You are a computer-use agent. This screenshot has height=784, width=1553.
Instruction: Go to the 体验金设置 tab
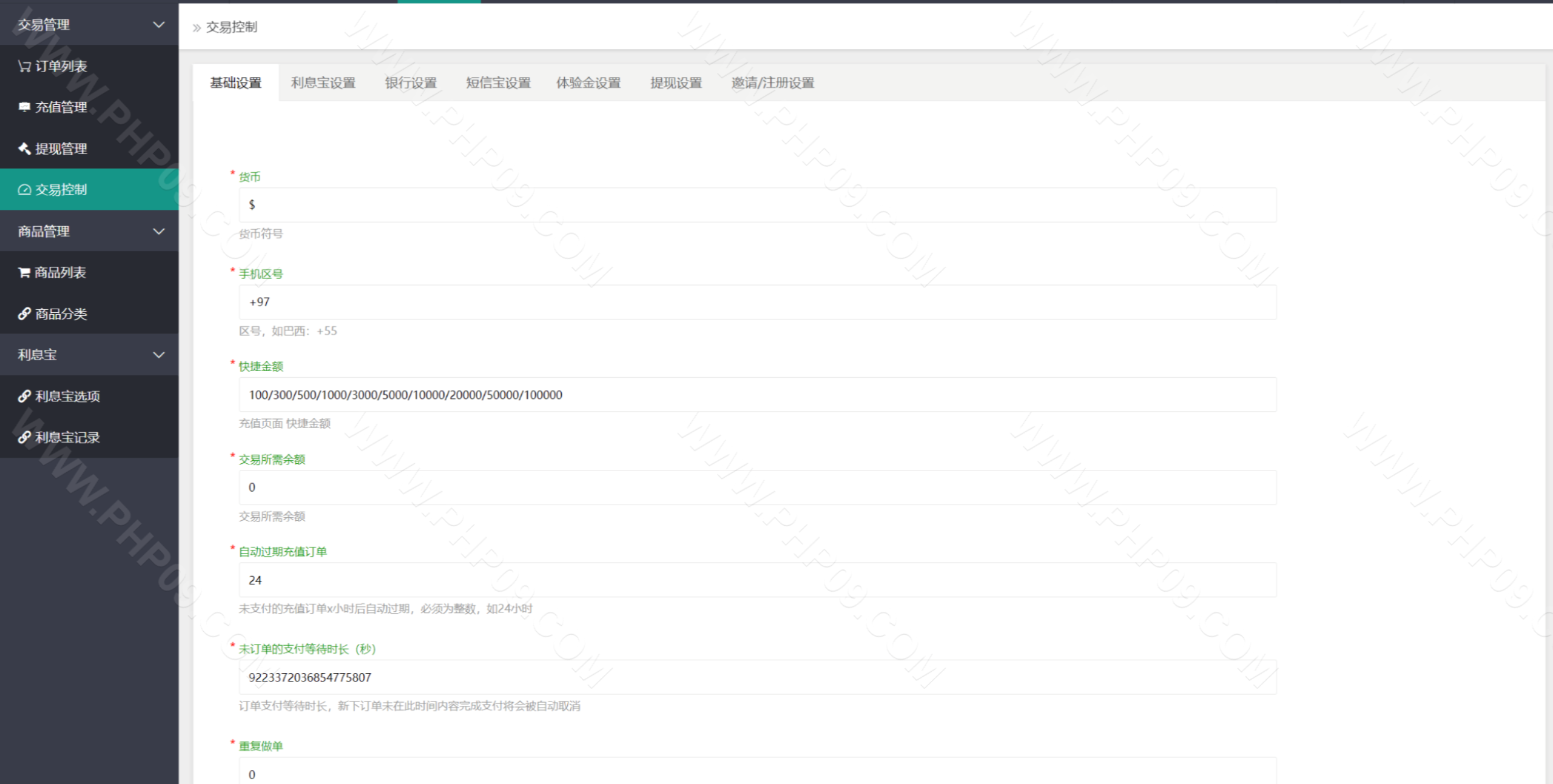click(x=588, y=83)
